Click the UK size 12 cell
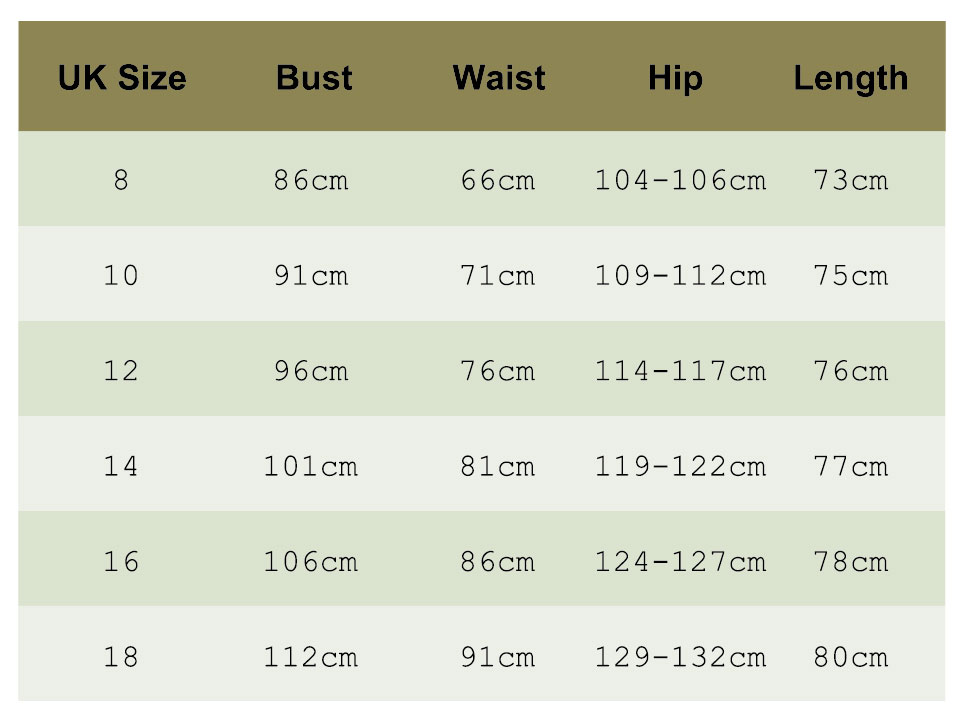This screenshot has width=964, height=721. coord(121,371)
